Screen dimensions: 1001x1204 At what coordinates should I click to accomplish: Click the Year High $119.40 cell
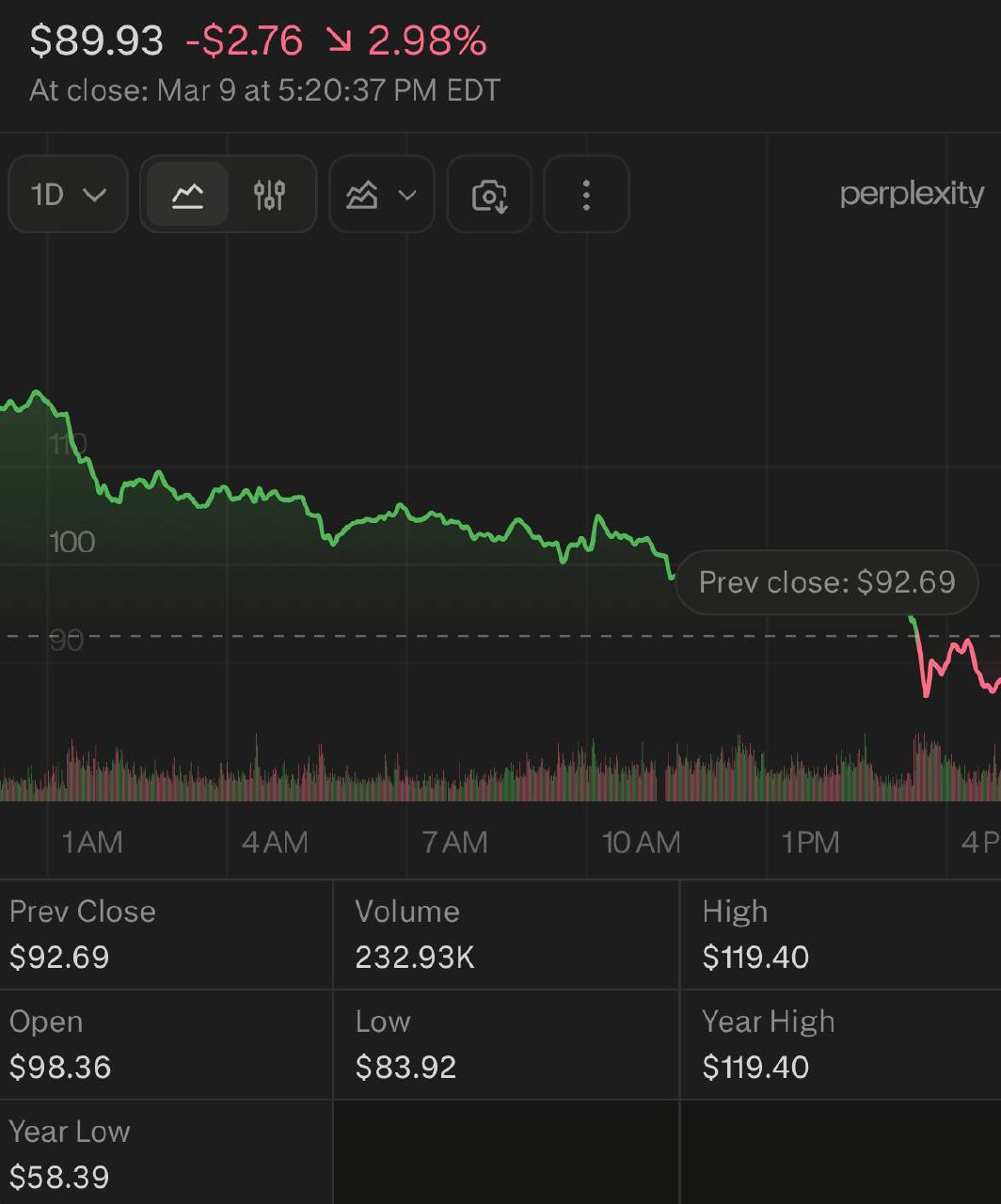point(839,1045)
